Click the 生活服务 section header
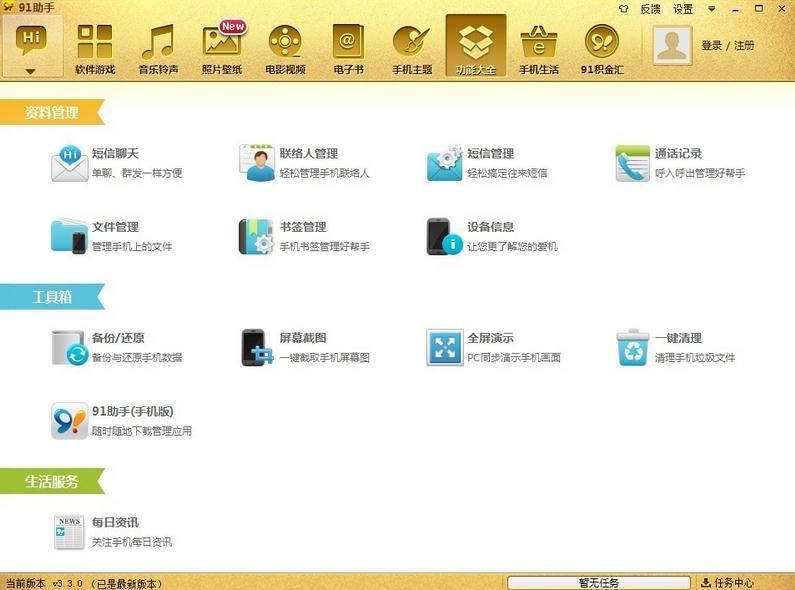 tap(52, 481)
